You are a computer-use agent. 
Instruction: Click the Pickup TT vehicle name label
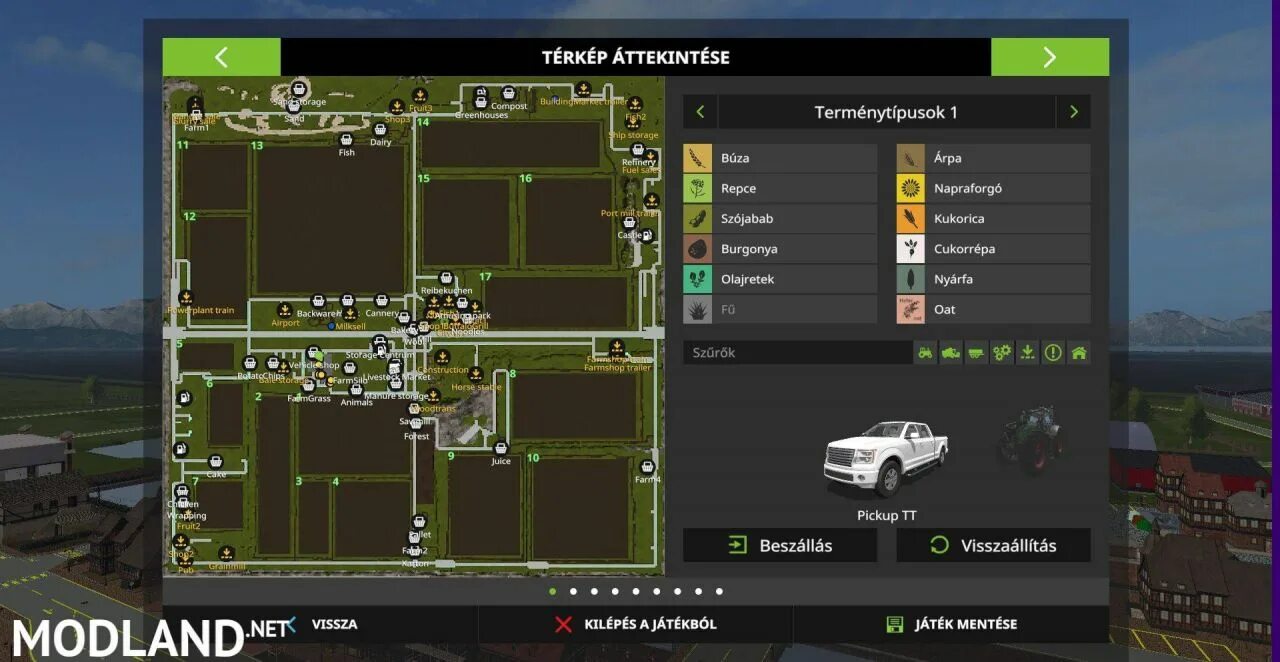pyautogui.click(x=886, y=516)
